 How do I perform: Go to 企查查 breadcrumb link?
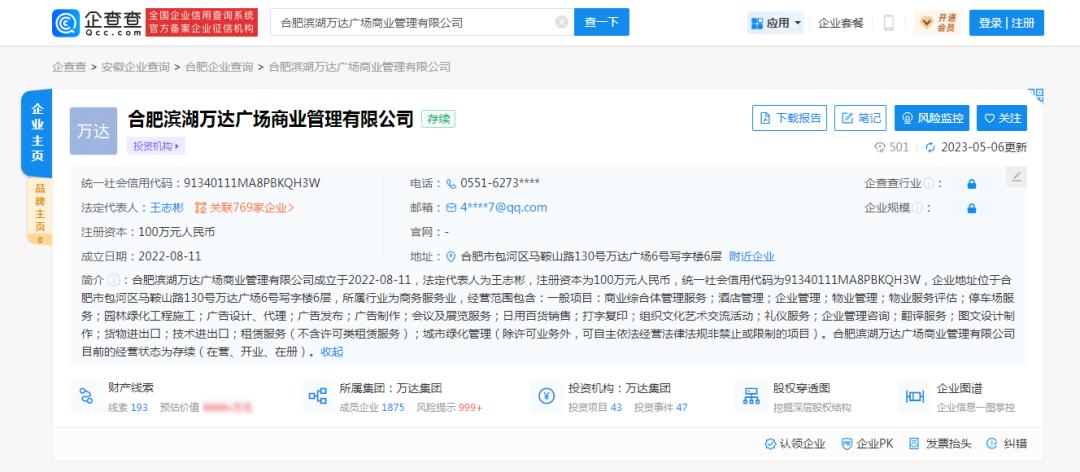click(x=70, y=67)
